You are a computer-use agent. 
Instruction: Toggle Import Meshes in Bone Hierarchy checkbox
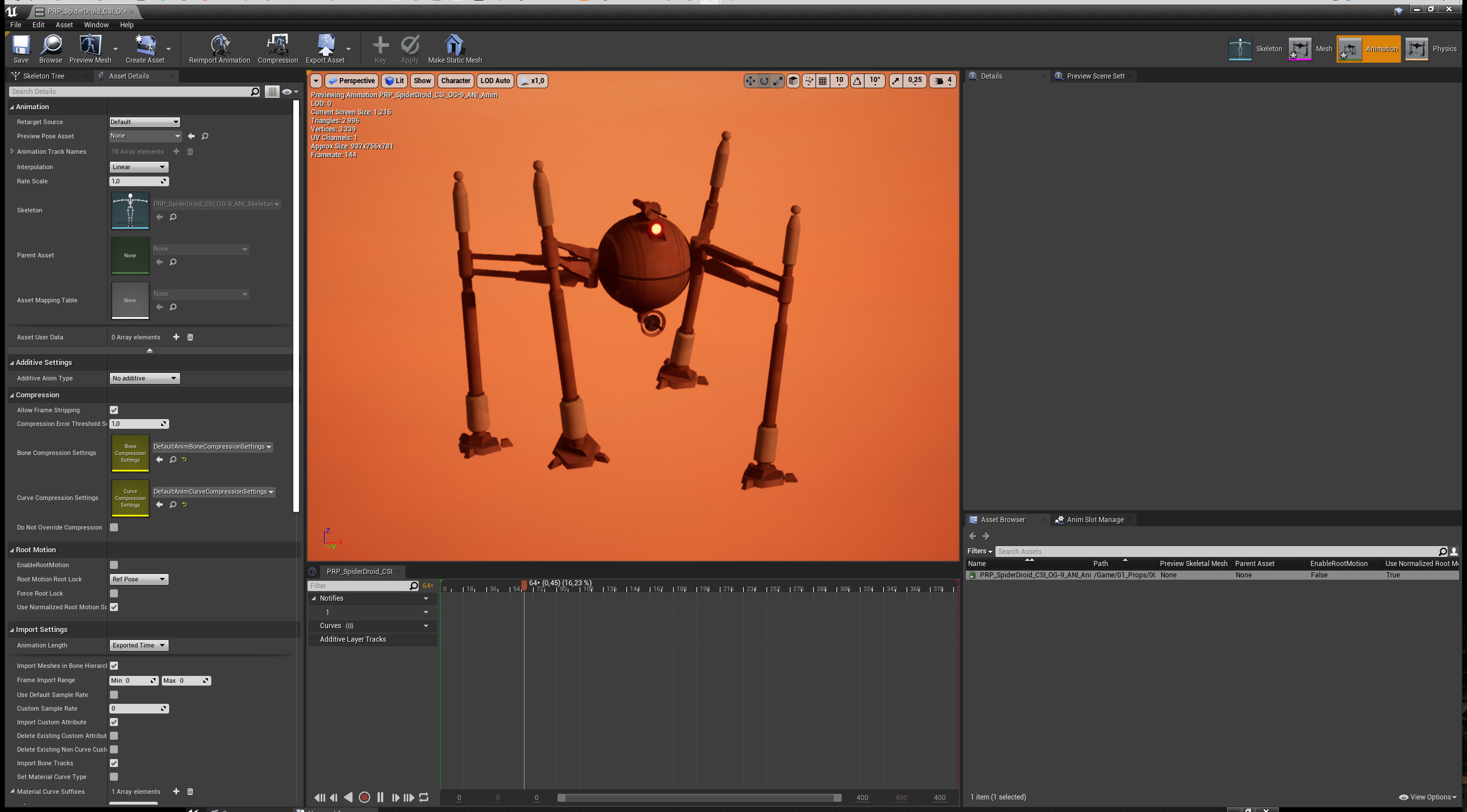(114, 666)
